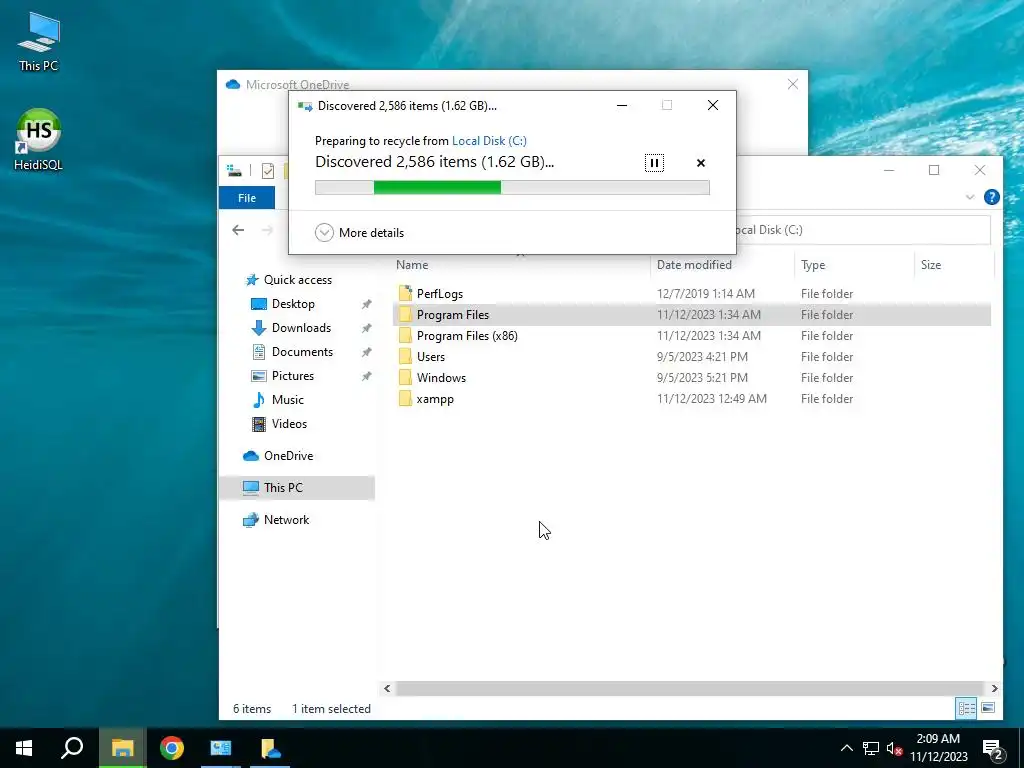
Task: Expand More details in progress dialog
Action: click(x=359, y=232)
